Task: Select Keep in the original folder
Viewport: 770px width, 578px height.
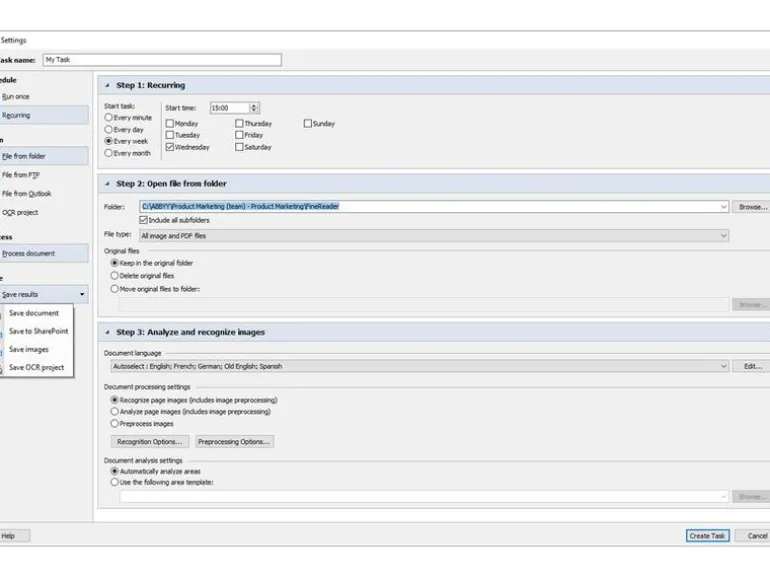Action: (x=114, y=263)
